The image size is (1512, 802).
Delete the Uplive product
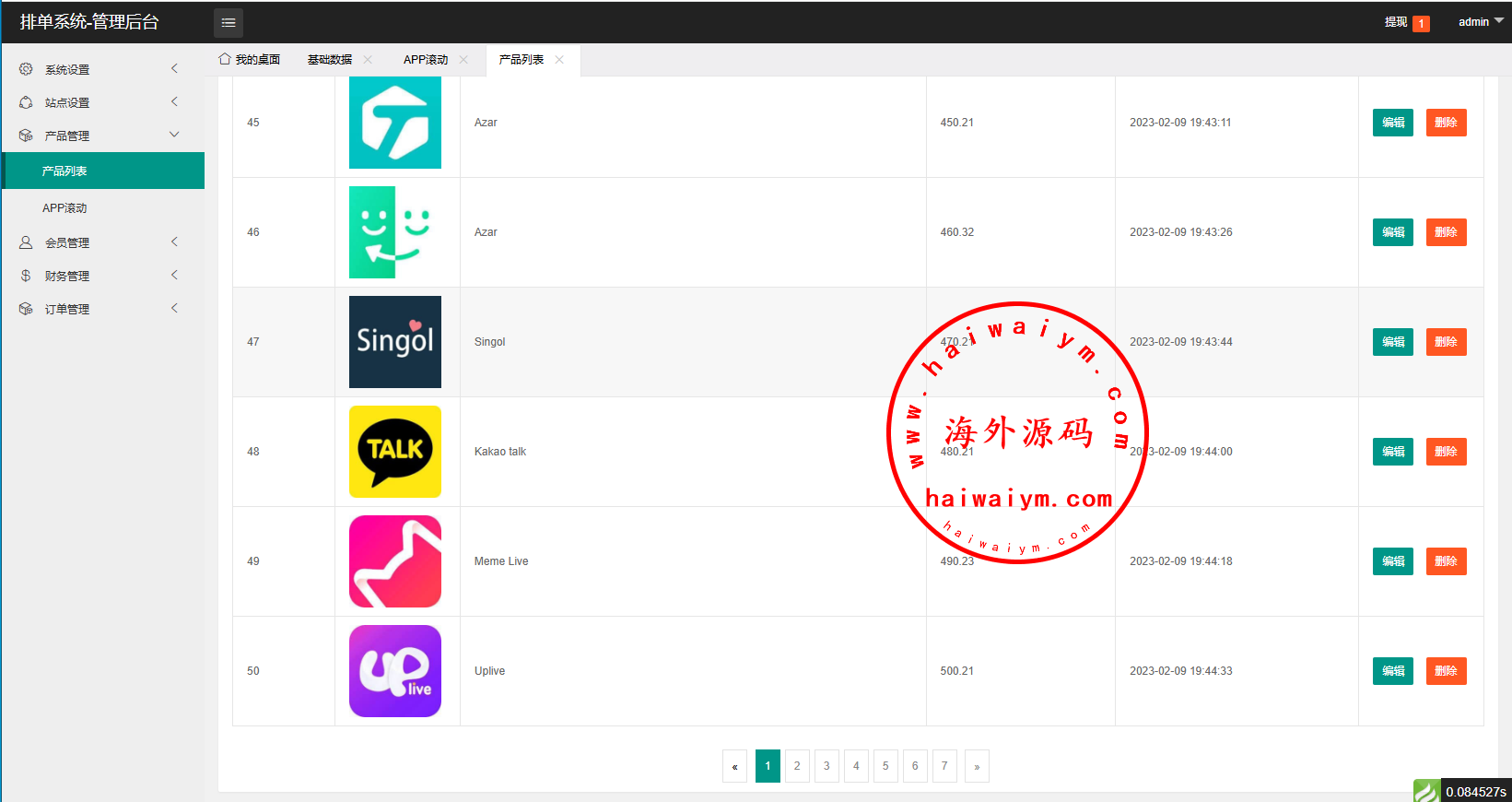[x=1447, y=671]
